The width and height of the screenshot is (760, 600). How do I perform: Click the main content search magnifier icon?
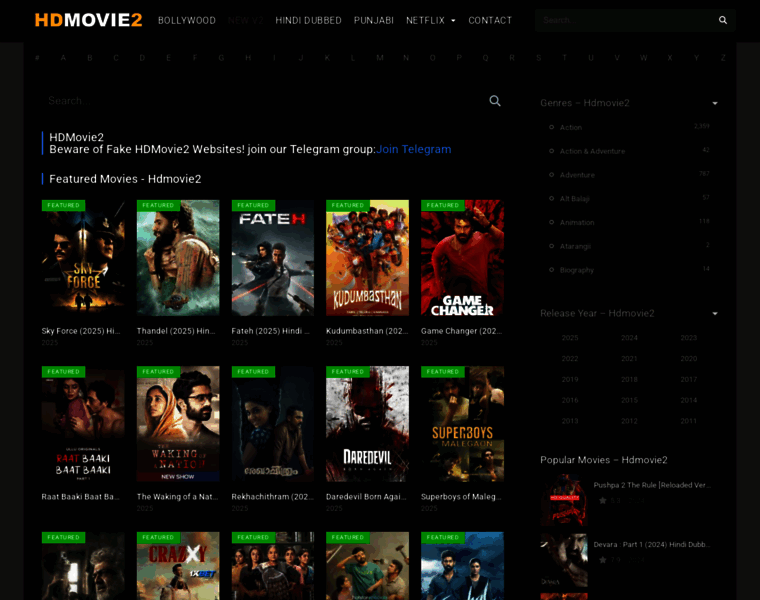pos(494,101)
